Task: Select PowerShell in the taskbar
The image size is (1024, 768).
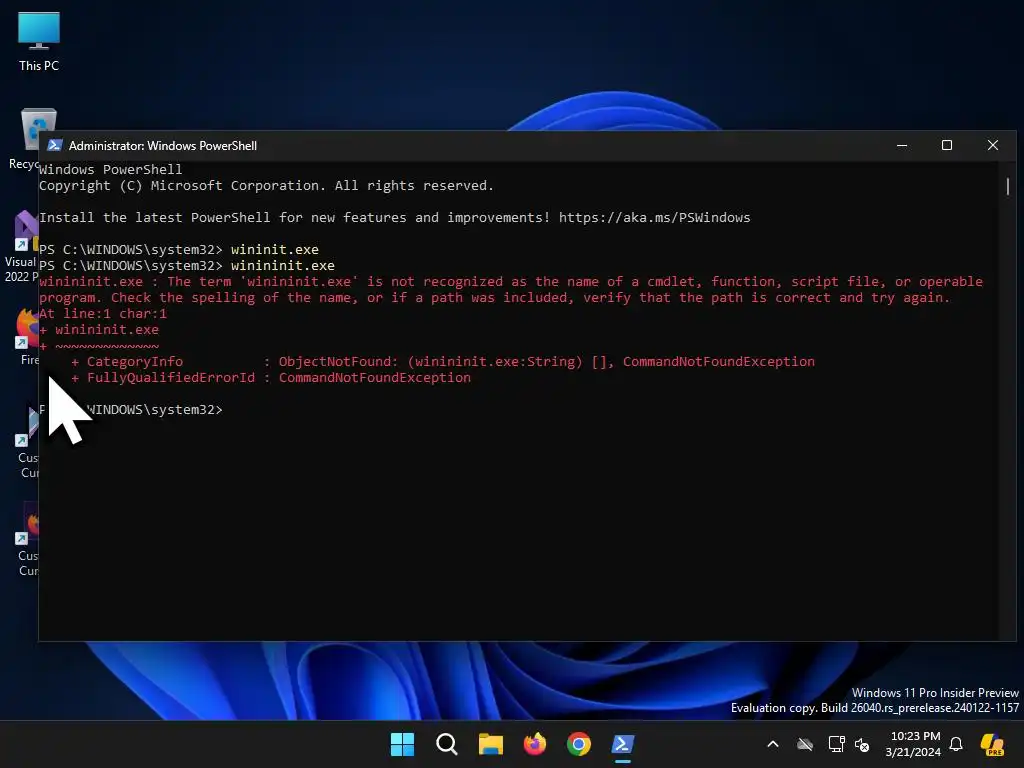Action: point(622,744)
